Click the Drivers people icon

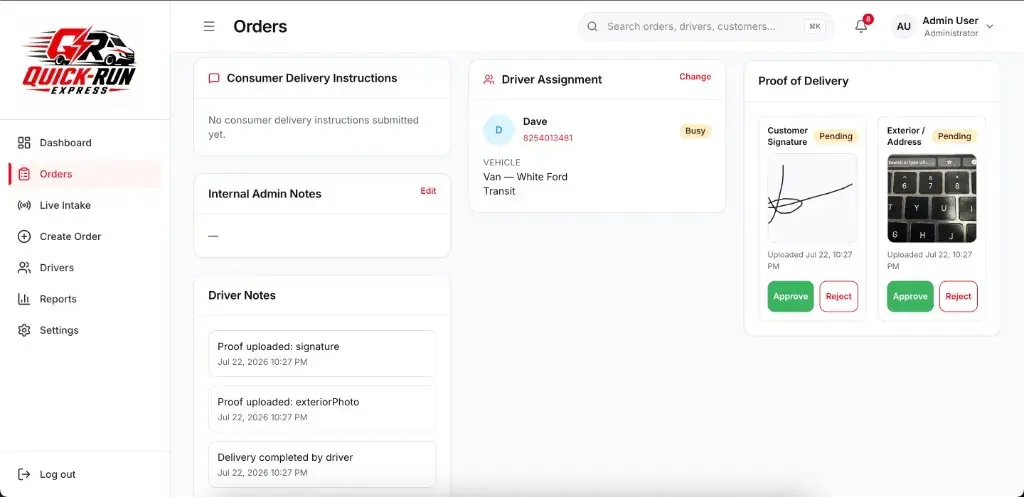(x=24, y=268)
